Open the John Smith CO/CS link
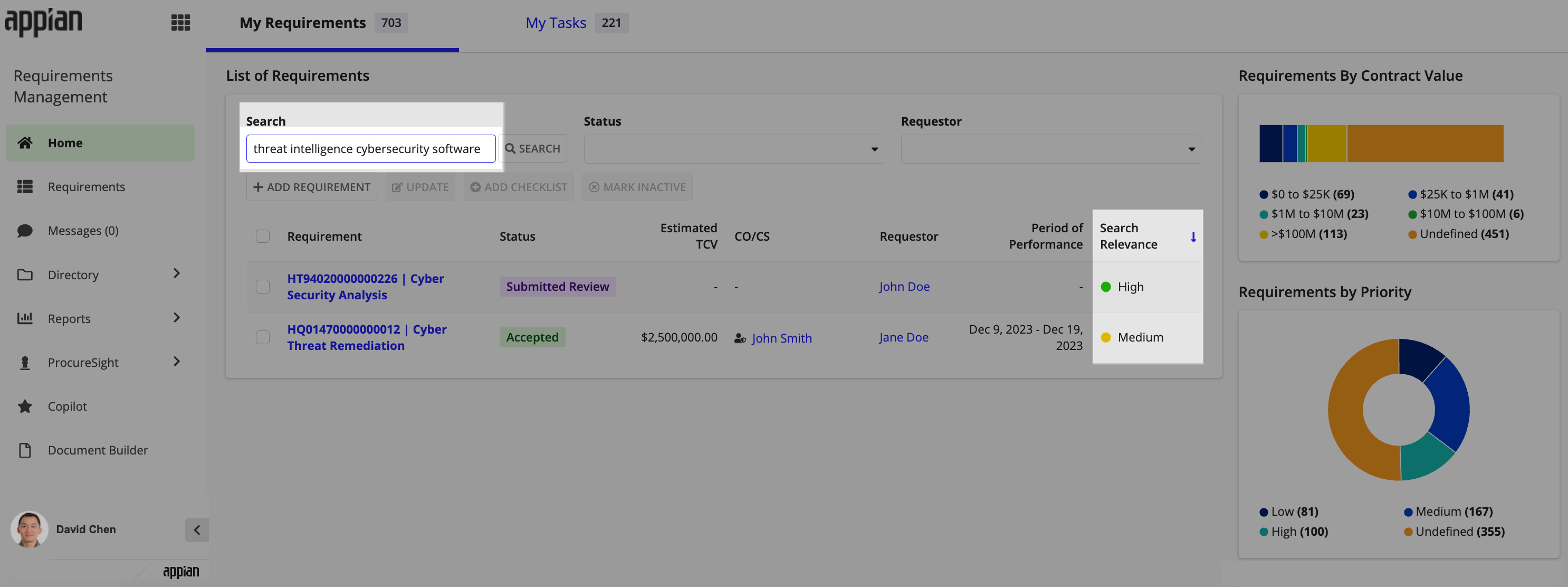 (x=781, y=338)
